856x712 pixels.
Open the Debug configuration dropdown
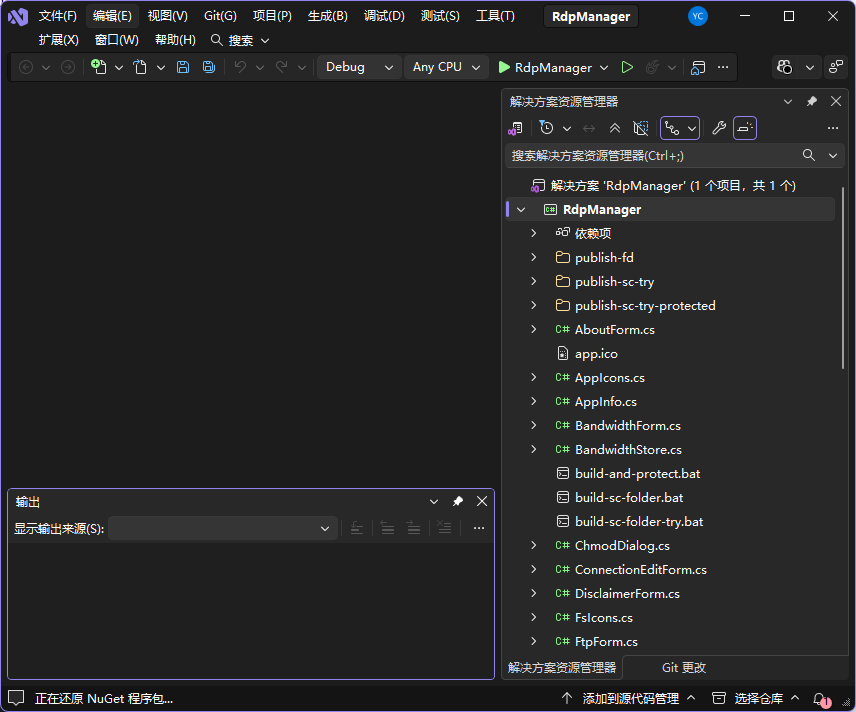click(359, 67)
